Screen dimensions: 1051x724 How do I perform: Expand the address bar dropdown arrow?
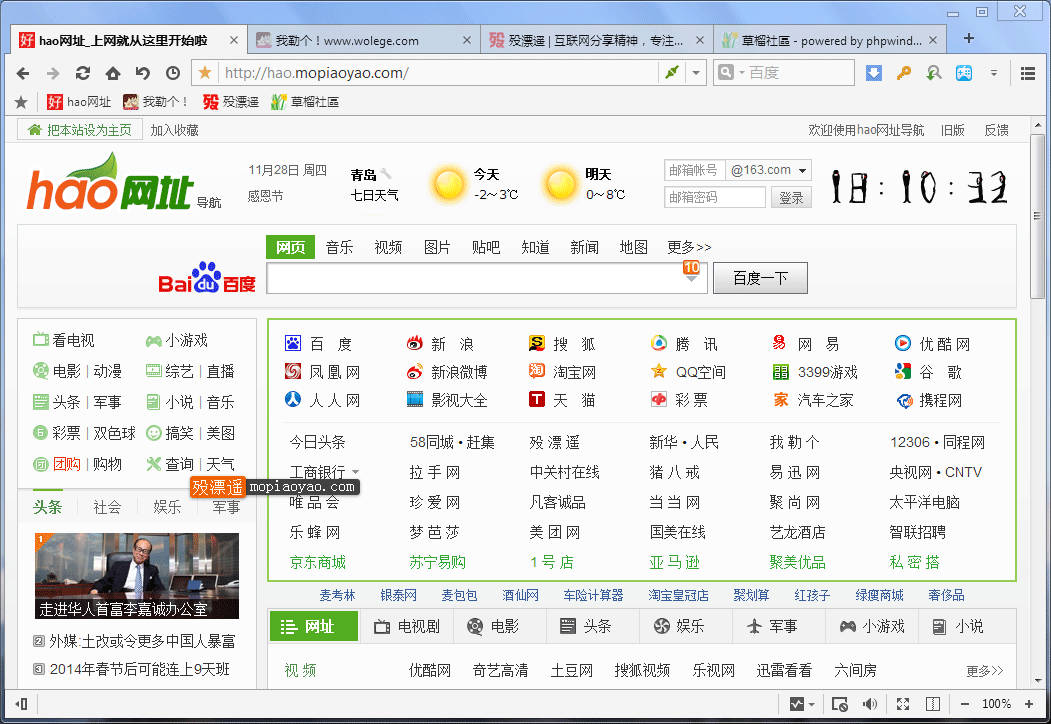[x=696, y=72]
